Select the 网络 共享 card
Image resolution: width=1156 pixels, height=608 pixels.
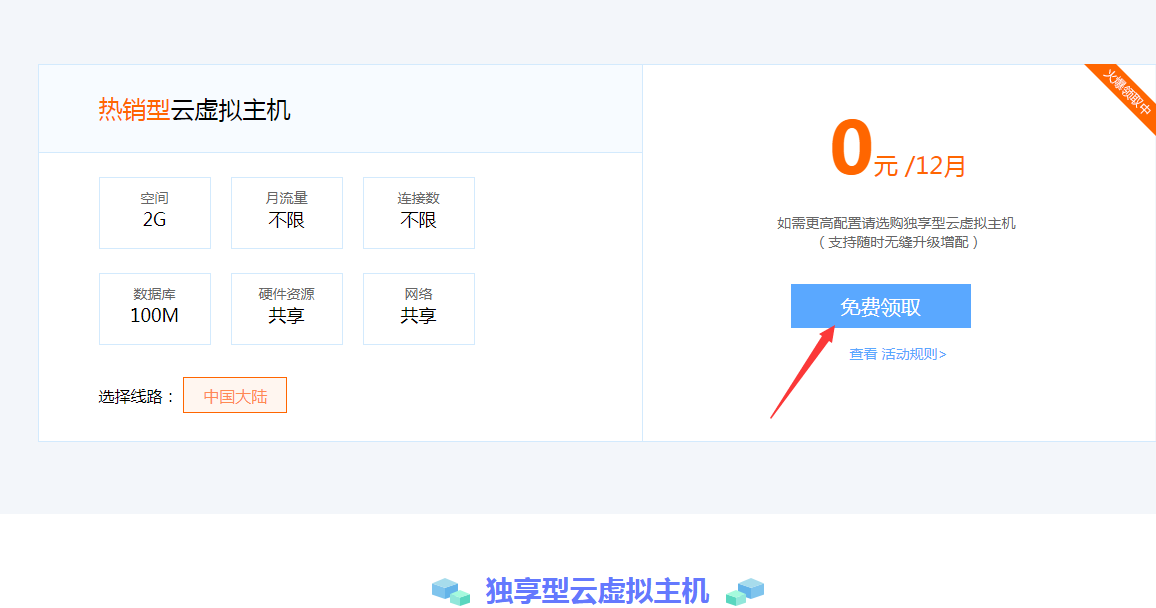click(418, 308)
